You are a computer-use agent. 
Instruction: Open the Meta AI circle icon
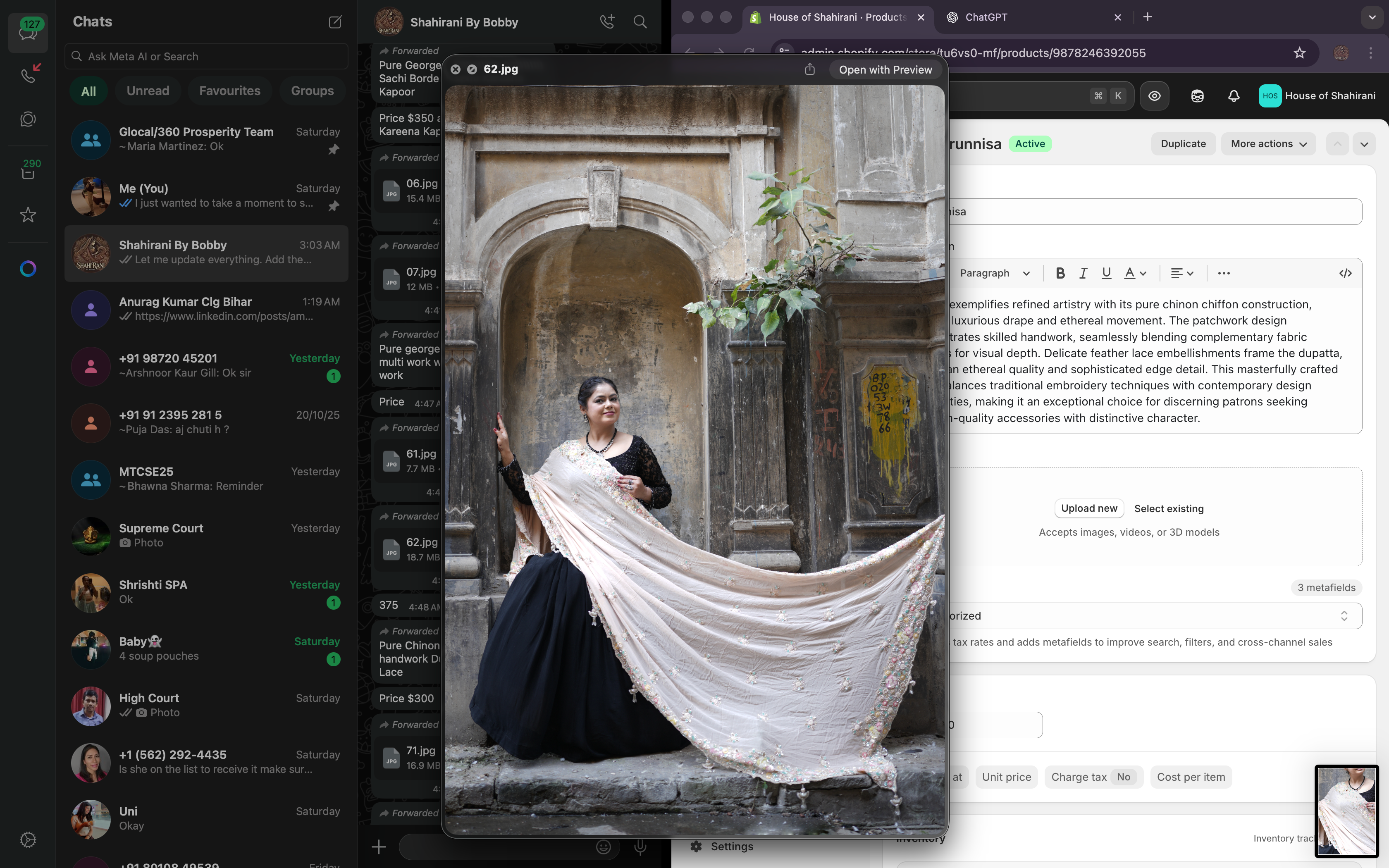28,269
